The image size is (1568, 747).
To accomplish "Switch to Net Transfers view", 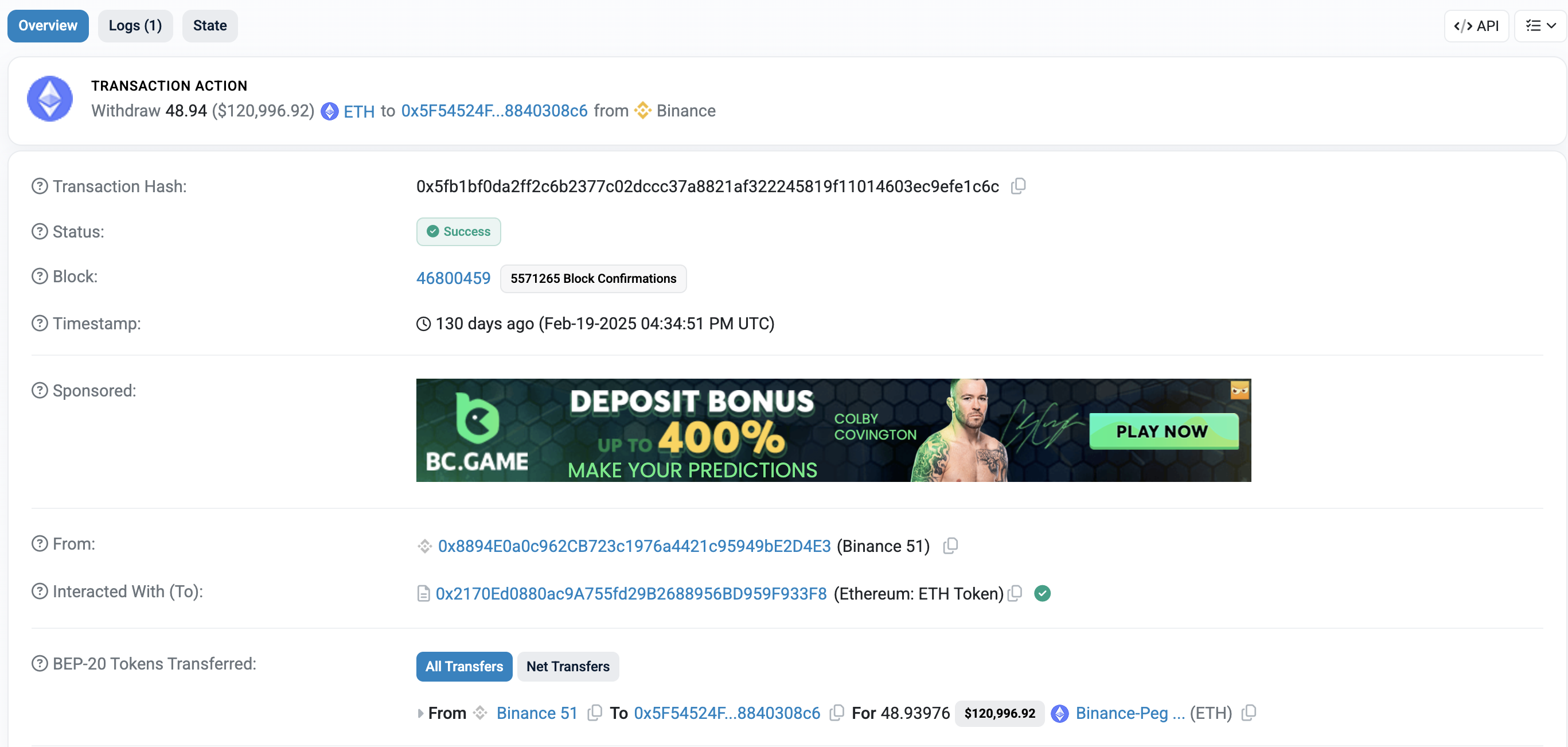I will click(568, 667).
